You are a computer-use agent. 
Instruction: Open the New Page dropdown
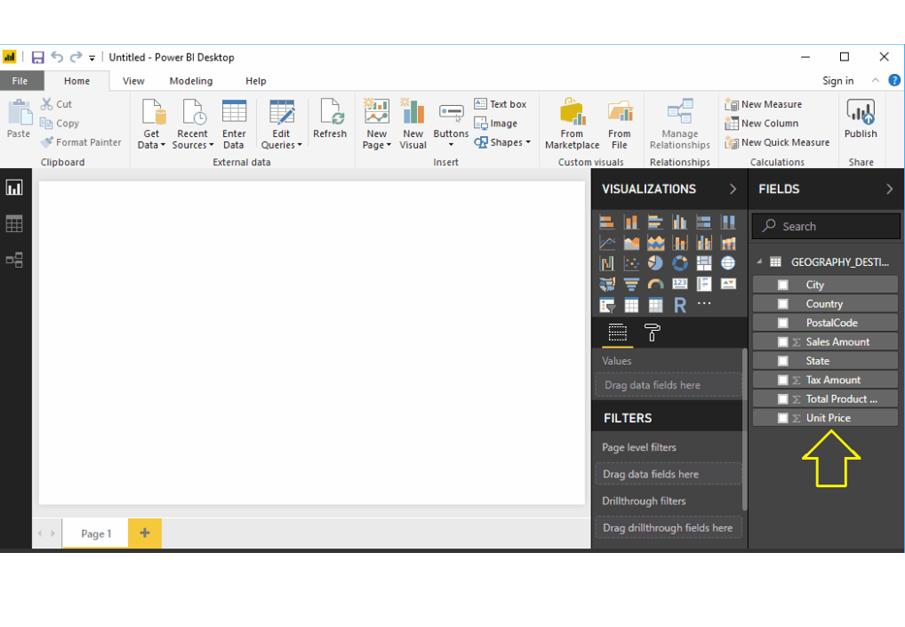(376, 124)
